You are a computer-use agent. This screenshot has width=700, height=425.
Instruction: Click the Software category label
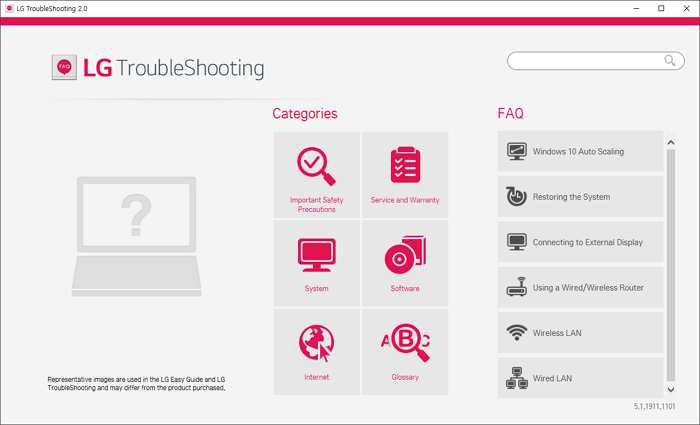[x=405, y=288]
